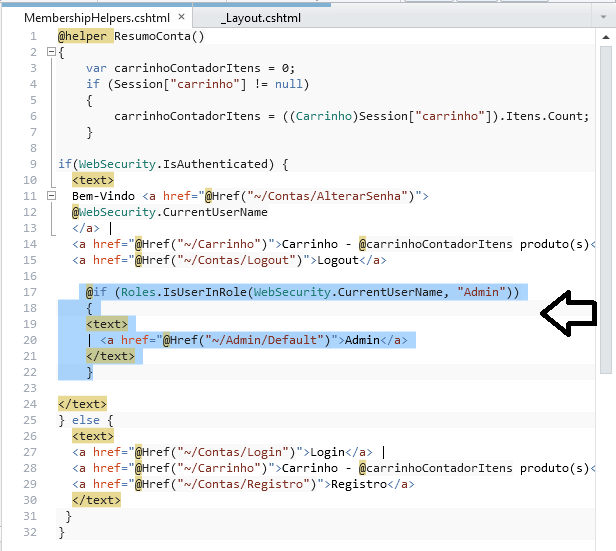Click @carrinhoContadorItens on line 28
Image resolution: width=616 pixels, height=551 pixels.
(436, 468)
